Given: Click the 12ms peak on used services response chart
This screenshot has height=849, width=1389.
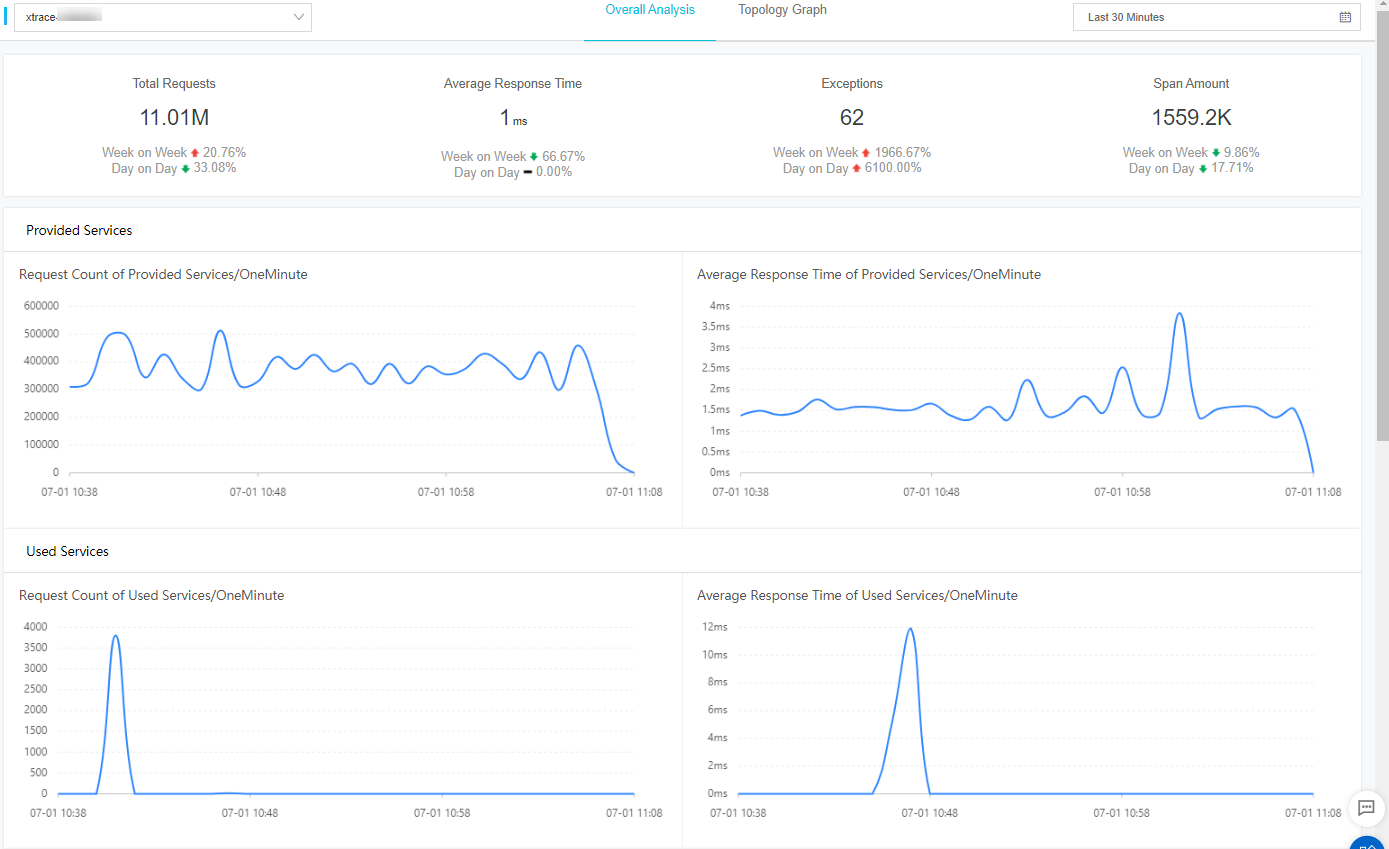Looking at the screenshot, I should click(x=910, y=629).
